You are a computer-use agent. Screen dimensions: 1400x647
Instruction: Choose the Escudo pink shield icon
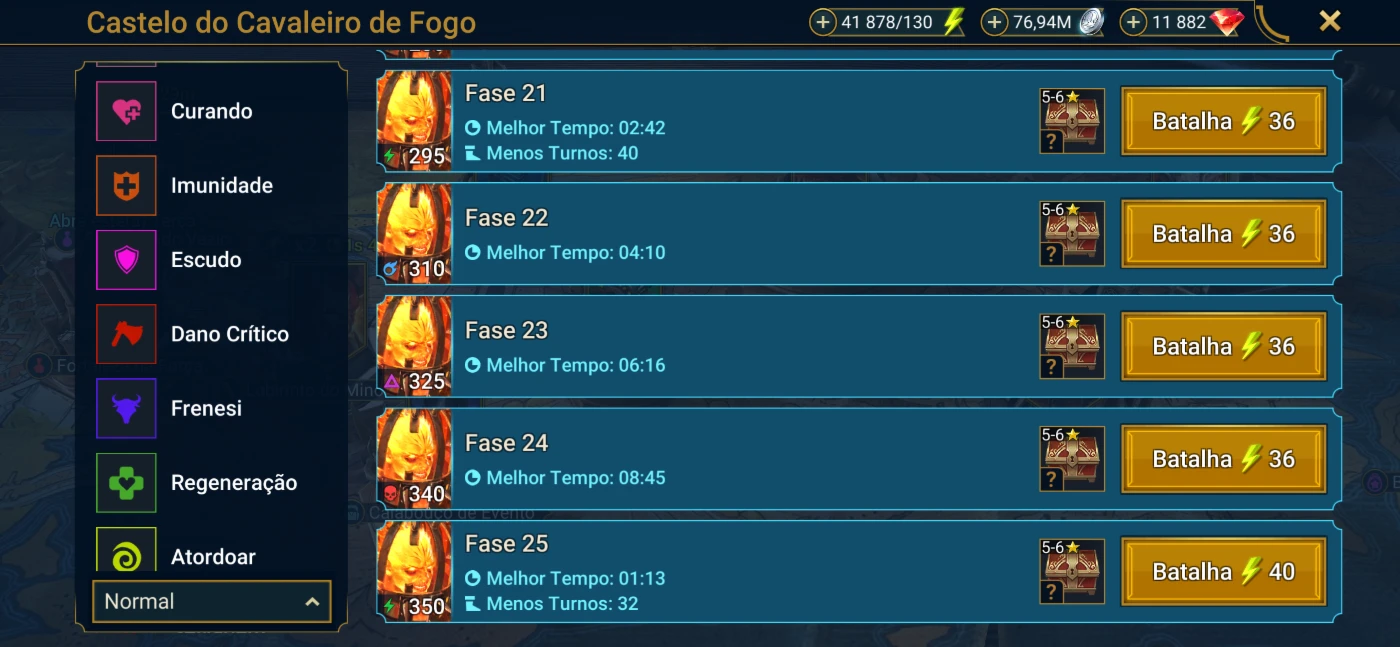pos(126,260)
